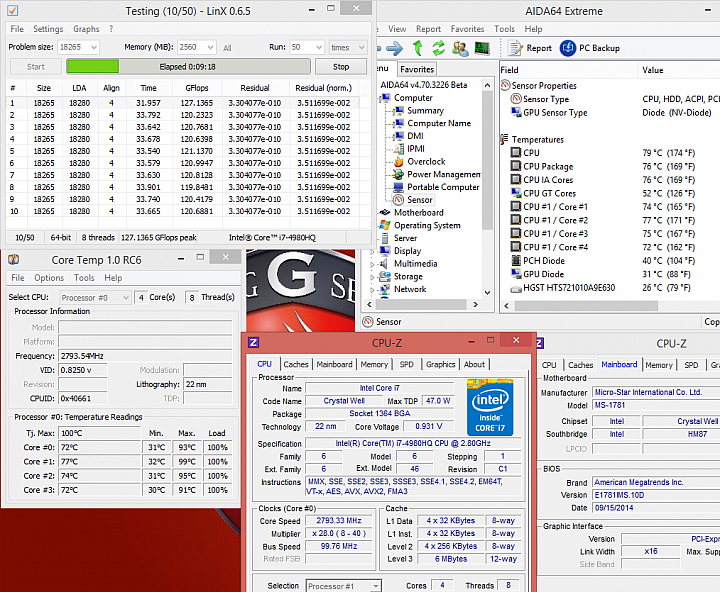
Task: Open Select CPU dropdown in Core Temp
Action: pos(95,298)
